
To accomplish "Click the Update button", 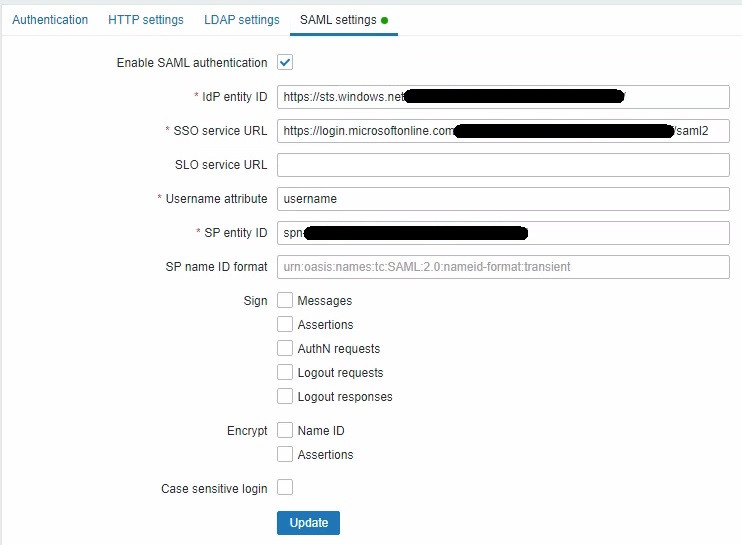I will click(308, 523).
